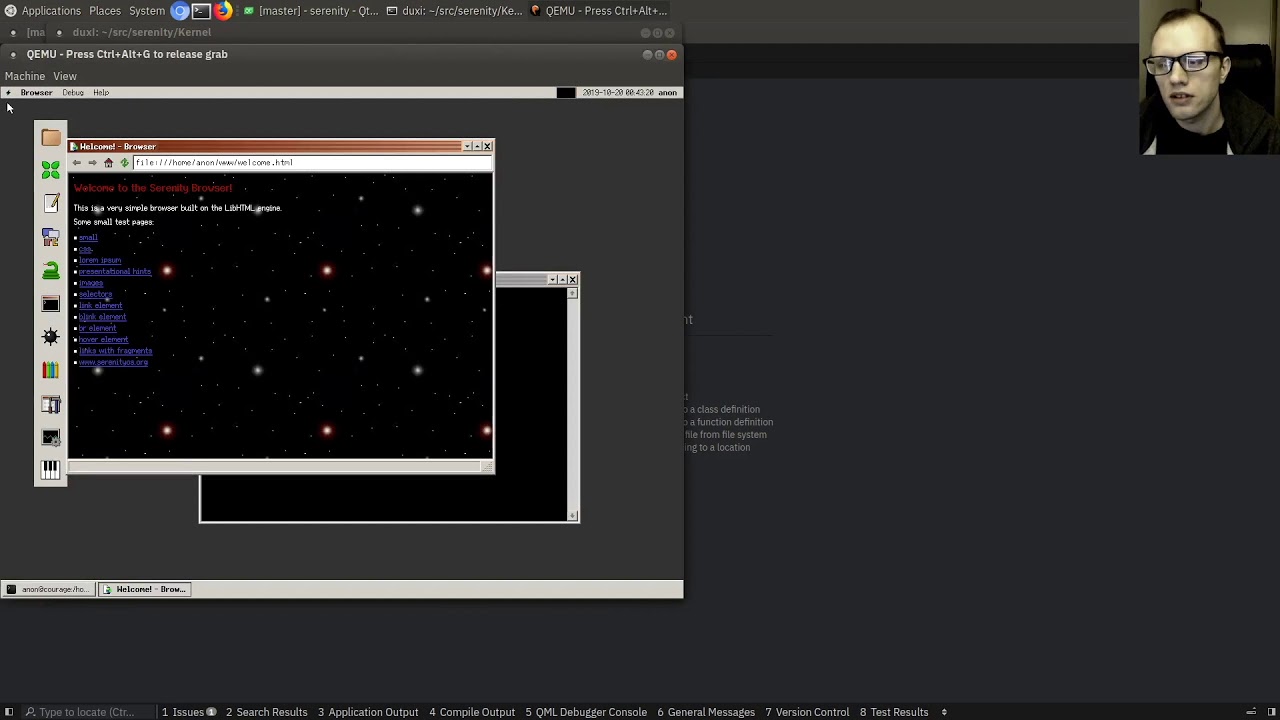The image size is (1280, 720).
Task: Switch to anon@courage terminal taskbar button
Action: (48, 589)
